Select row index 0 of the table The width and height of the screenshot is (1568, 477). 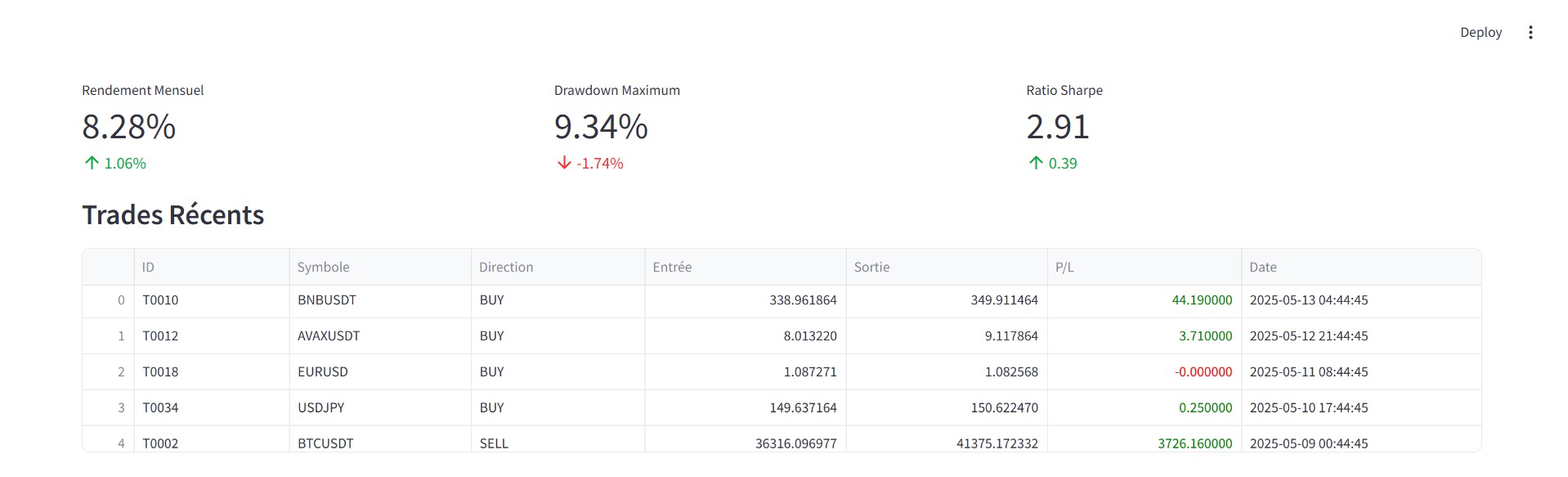point(109,300)
